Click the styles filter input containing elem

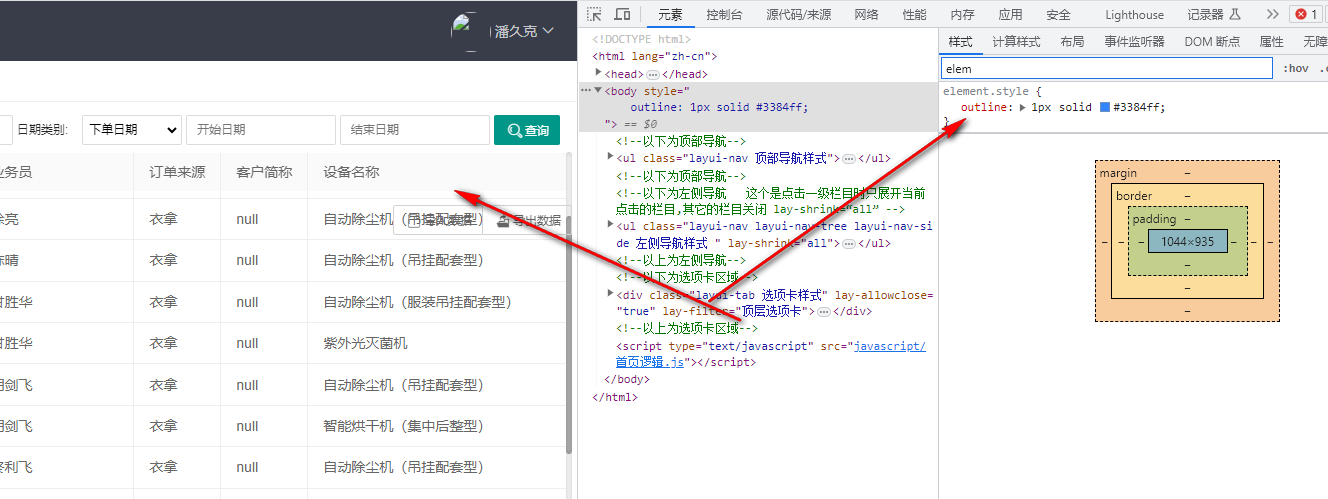point(1106,69)
